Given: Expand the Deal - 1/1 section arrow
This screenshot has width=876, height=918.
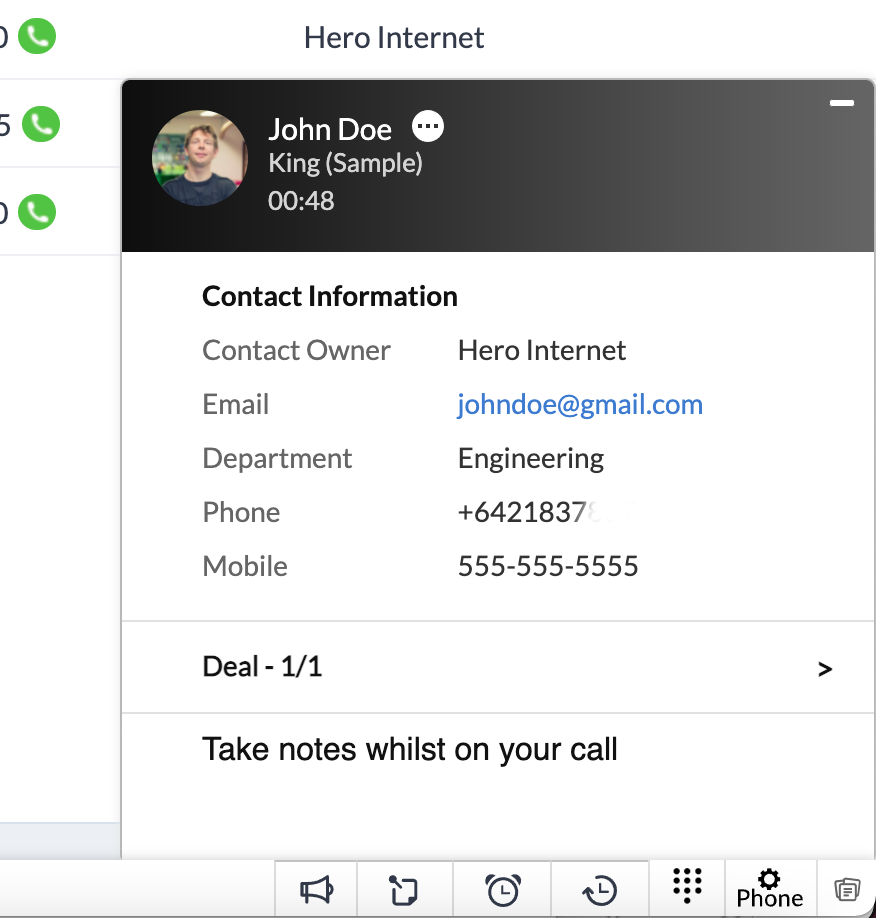Looking at the screenshot, I should coord(825,669).
